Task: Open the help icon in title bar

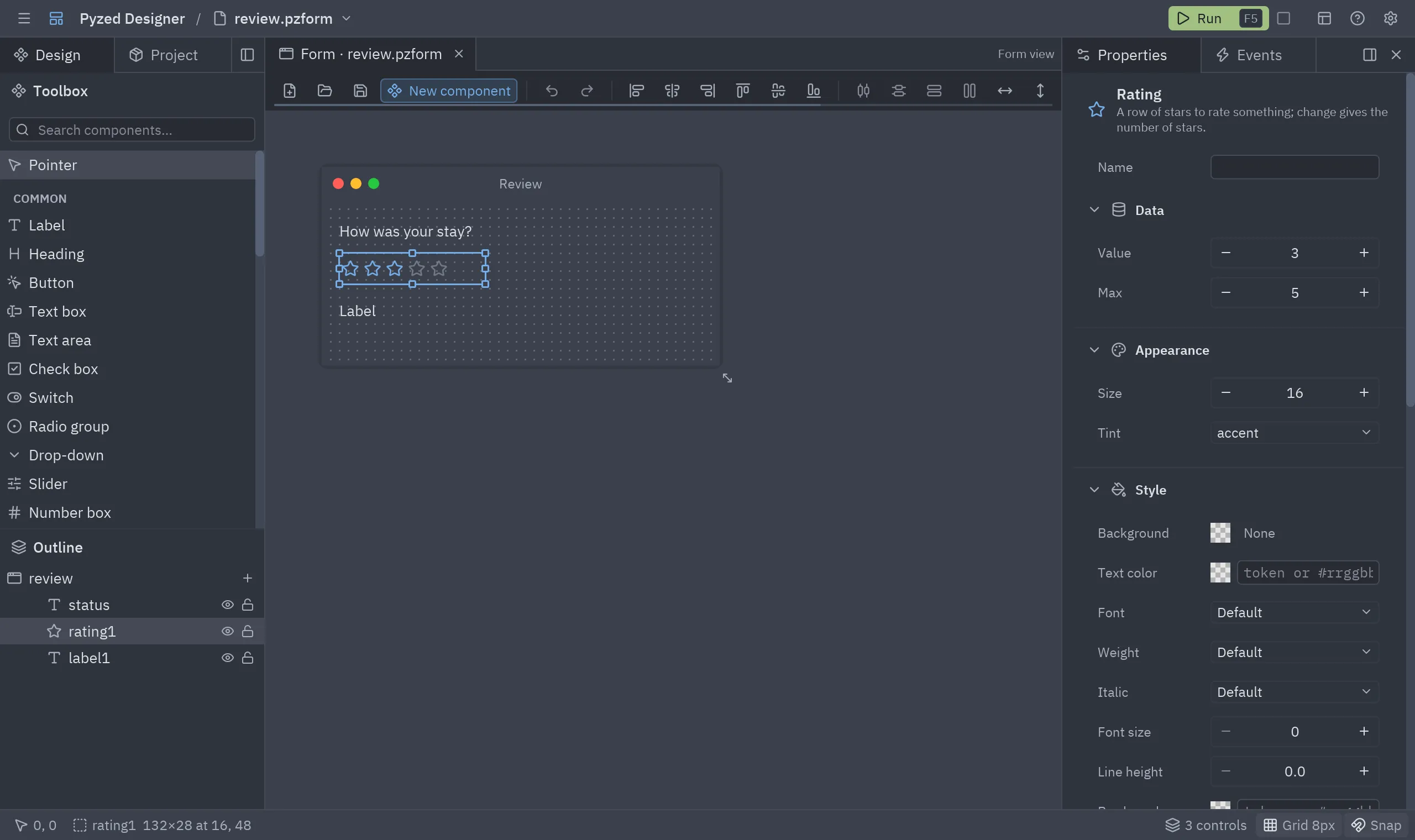Action: pos(1358,18)
